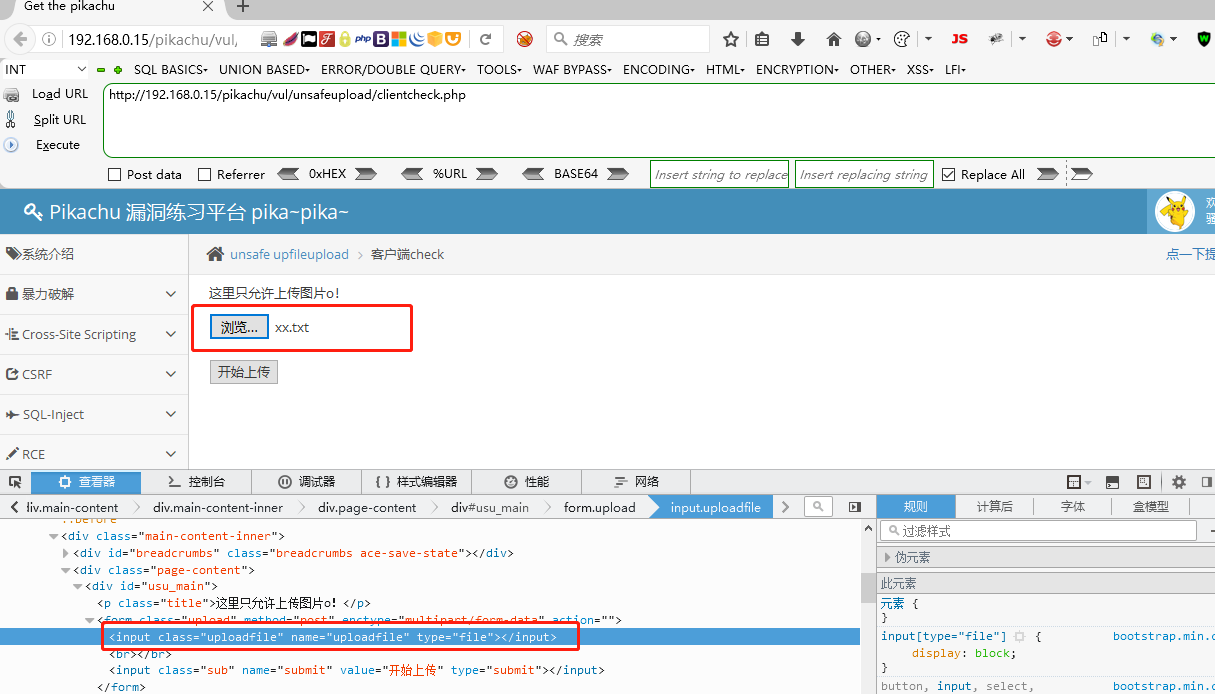Open DevTools settings gear icon
1215x694 pixels.
coord(1179,482)
